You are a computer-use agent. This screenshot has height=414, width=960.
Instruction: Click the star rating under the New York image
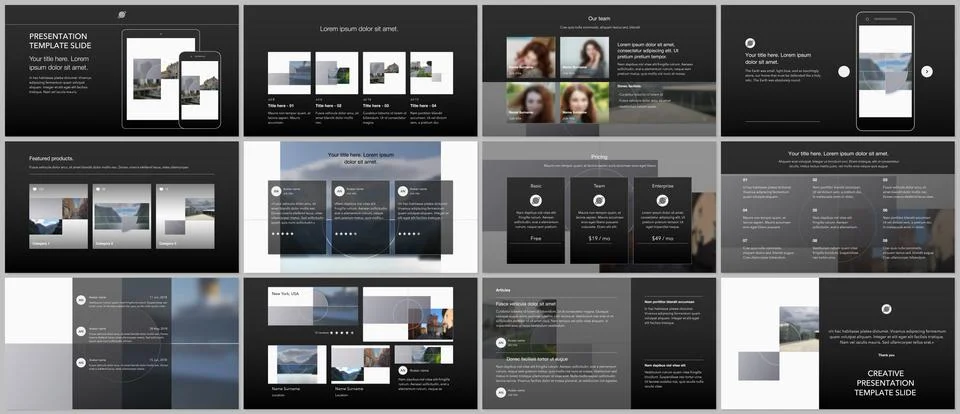click(343, 333)
